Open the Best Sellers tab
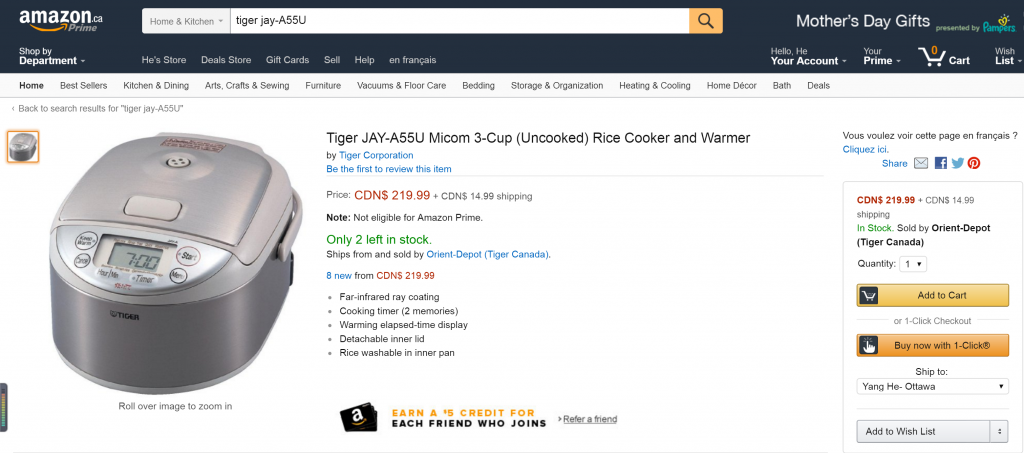The width and height of the screenshot is (1024, 453). pyautogui.click(x=84, y=86)
